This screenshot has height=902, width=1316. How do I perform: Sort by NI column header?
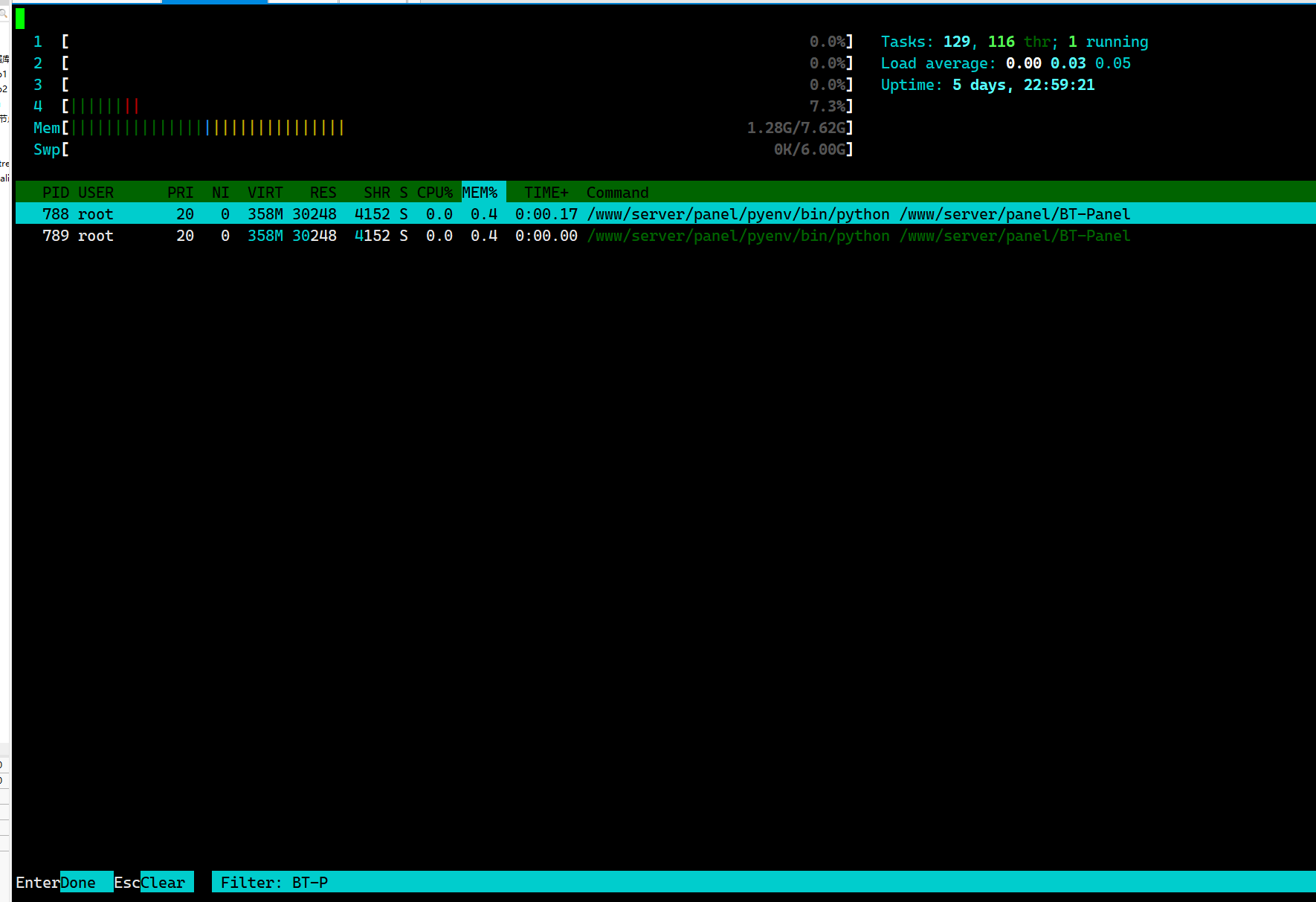point(221,193)
